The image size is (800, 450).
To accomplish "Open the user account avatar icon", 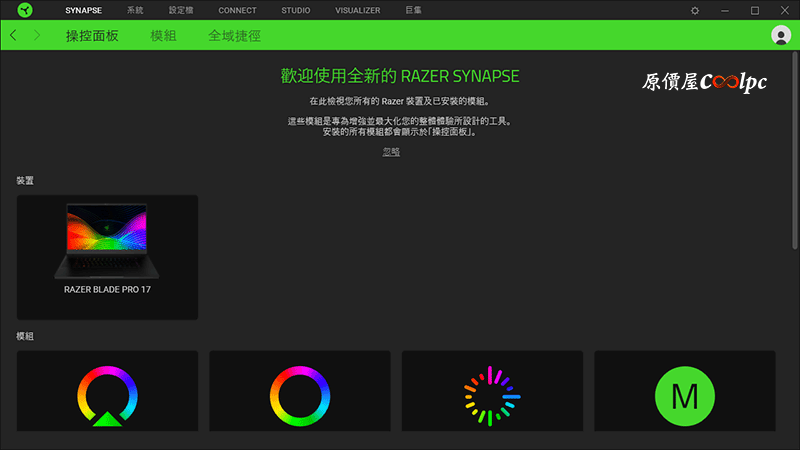I will click(781, 35).
